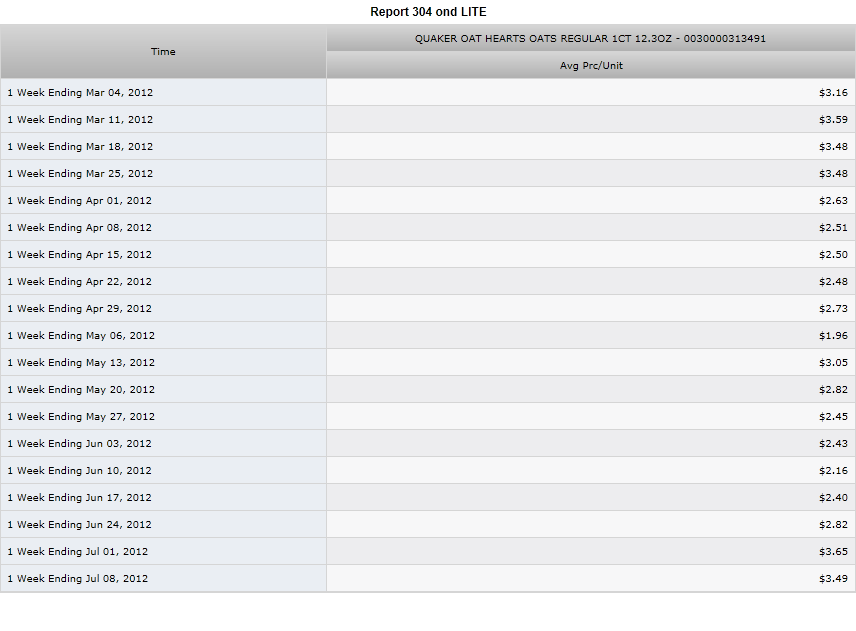The height and width of the screenshot is (631, 856).
Task: Click the Quaker Oat Hearts product header
Action: pyautogui.click(x=591, y=38)
